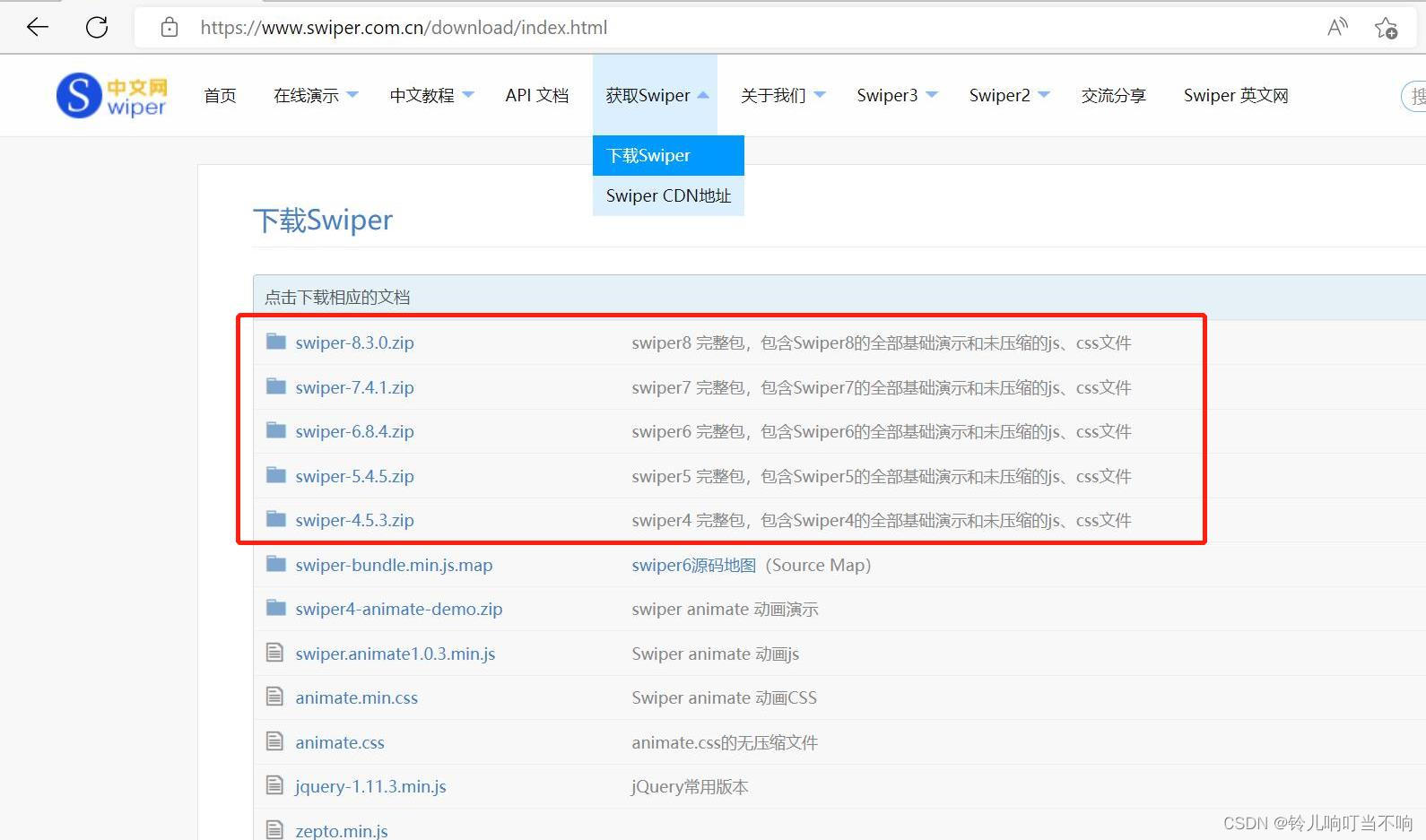Click file icon beside animate.min.css

pyautogui.click(x=275, y=697)
